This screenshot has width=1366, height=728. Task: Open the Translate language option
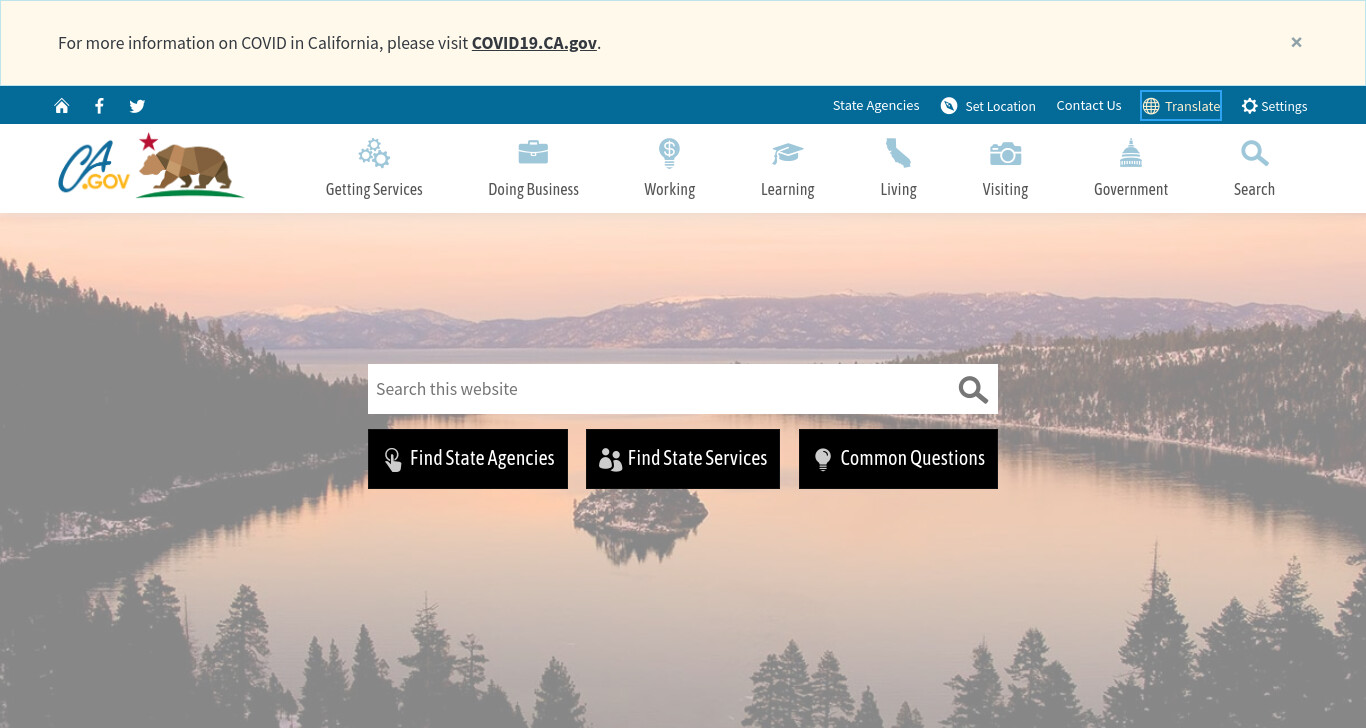point(1181,106)
